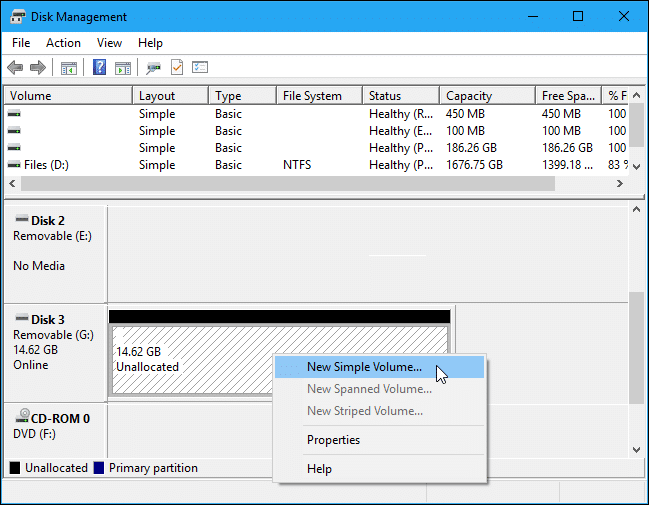Viewport: 649px width, 505px height.
Task: Open the View menu
Action: (x=109, y=43)
